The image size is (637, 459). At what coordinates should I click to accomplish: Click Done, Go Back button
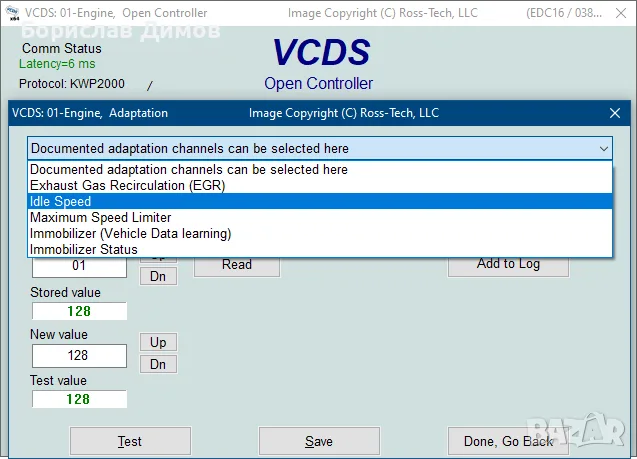tap(508, 441)
